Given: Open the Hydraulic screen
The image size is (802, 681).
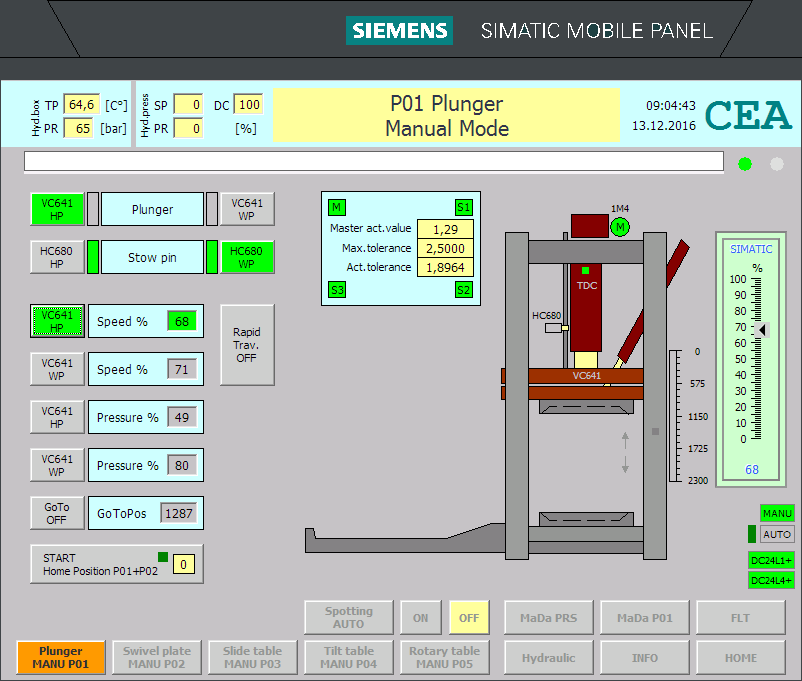Looking at the screenshot, I should [x=549, y=657].
